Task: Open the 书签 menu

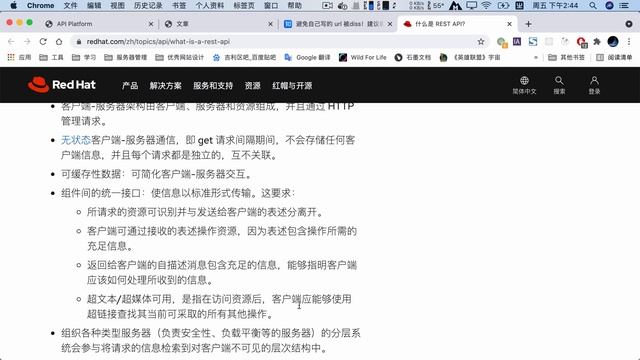Action: pos(179,5)
